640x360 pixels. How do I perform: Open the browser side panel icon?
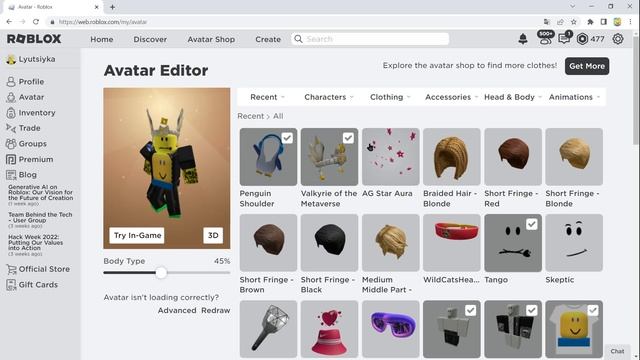pyautogui.click(x=604, y=22)
